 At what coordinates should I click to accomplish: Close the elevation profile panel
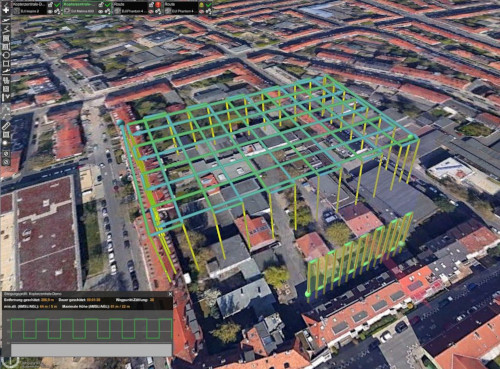click(x=170, y=294)
